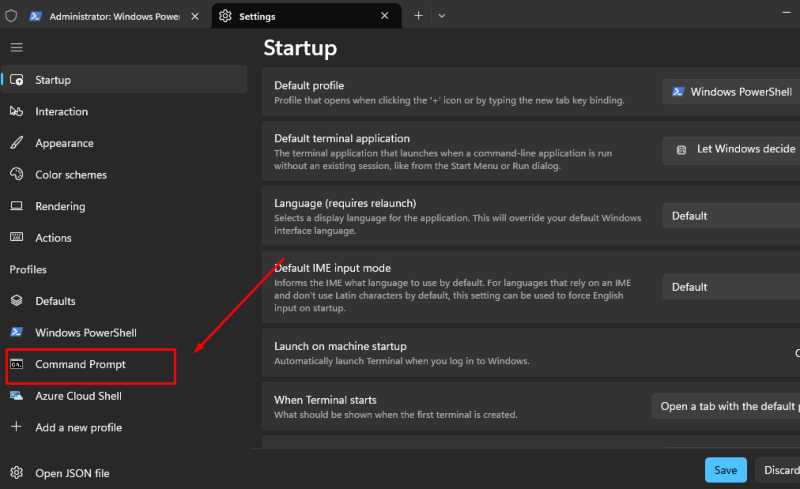Go to the Interaction settings page
This screenshot has height=489, width=800.
124,111
